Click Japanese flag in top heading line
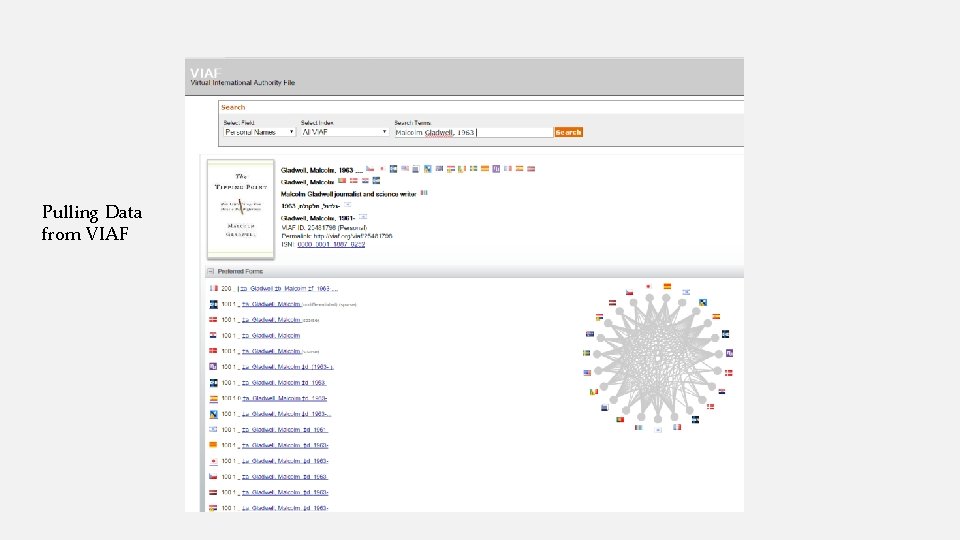The image size is (960, 540). (382, 169)
